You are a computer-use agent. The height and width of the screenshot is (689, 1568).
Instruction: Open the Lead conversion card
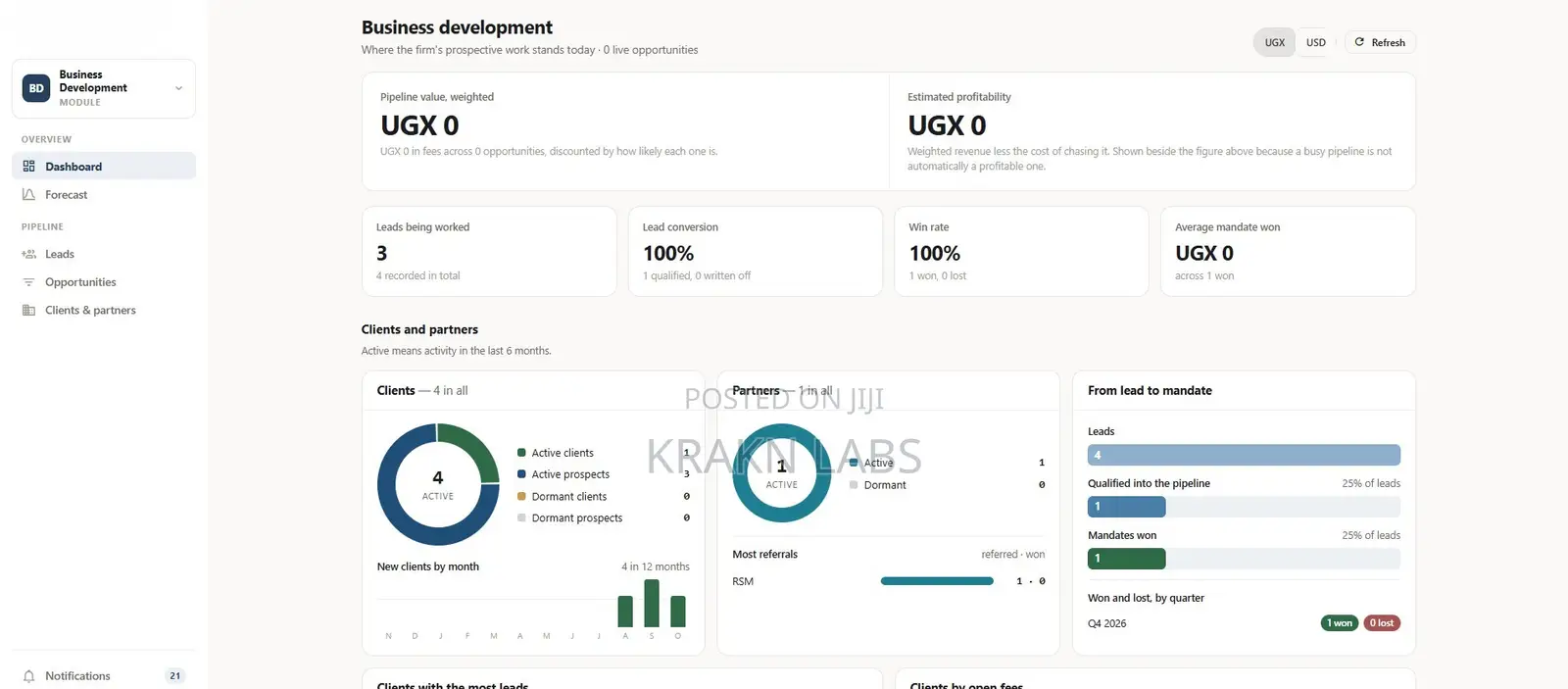(x=755, y=251)
